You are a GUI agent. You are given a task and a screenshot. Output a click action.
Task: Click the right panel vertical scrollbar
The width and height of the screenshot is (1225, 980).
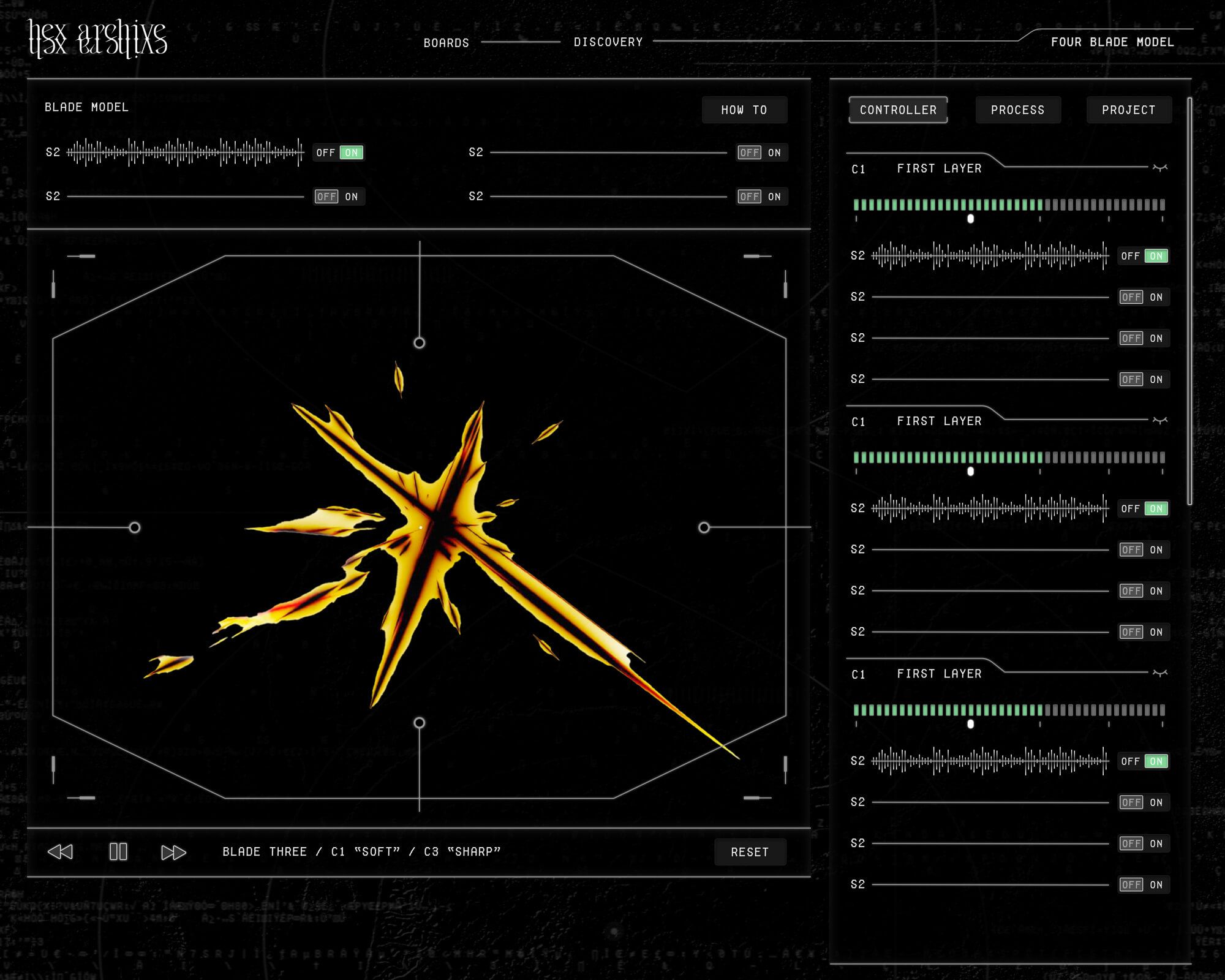tap(1189, 300)
